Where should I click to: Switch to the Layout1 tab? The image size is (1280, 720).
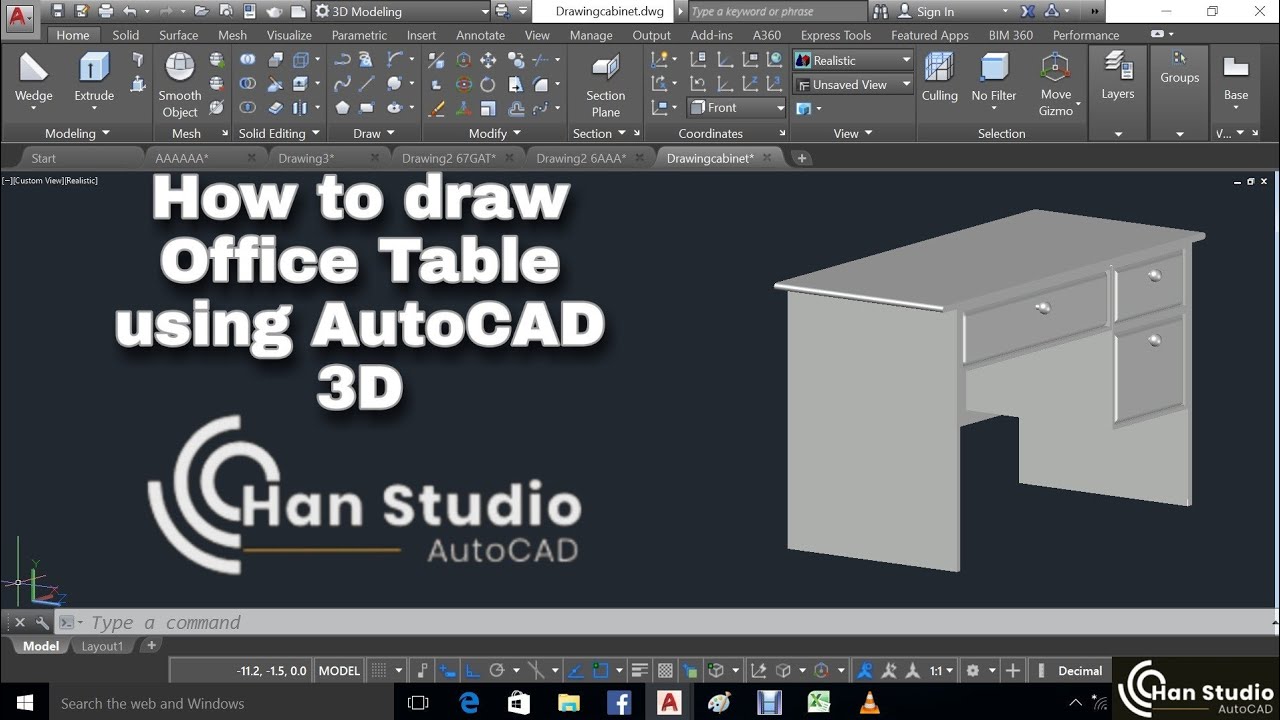[x=102, y=646]
